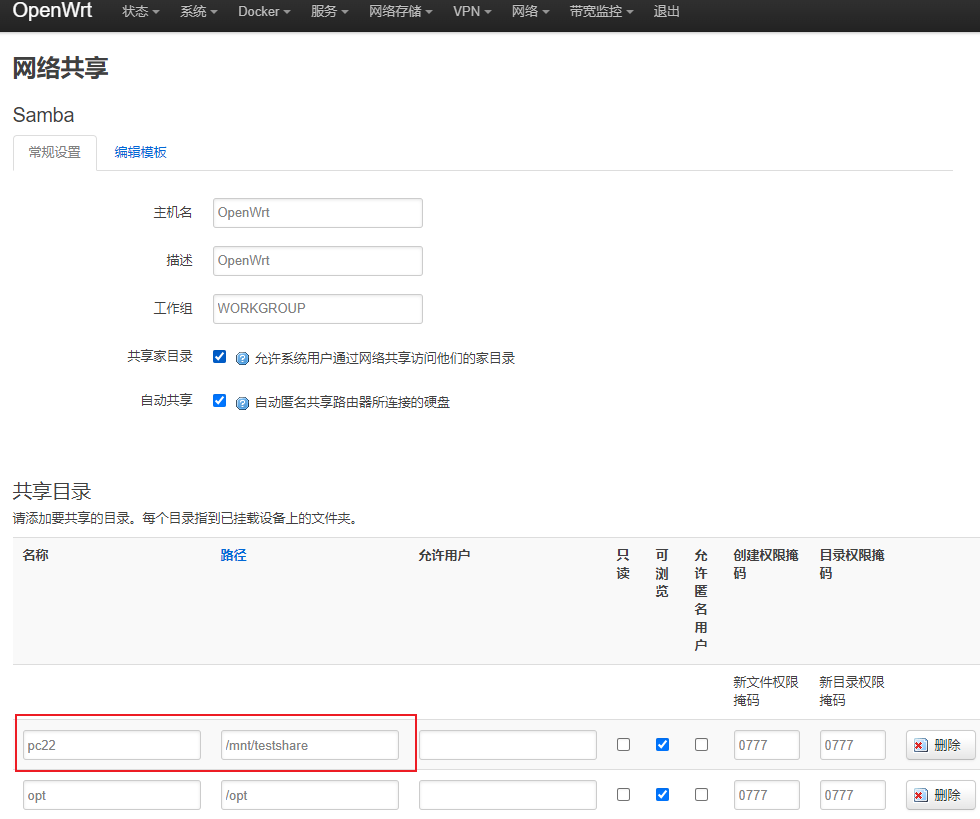
Task: Click the 目录权限掩码 field in pc22 row
Action: (x=853, y=745)
